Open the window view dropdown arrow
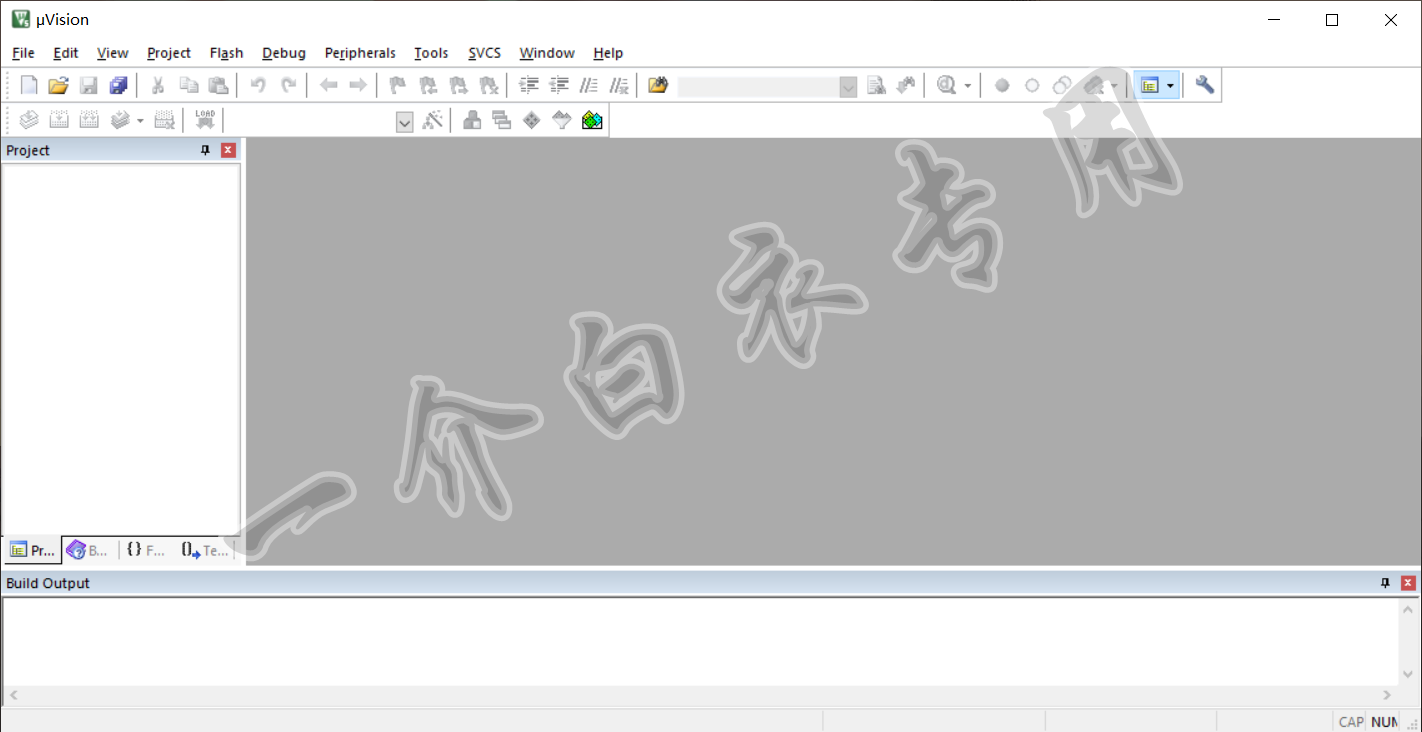Viewport: 1422px width, 732px height. point(1170,87)
